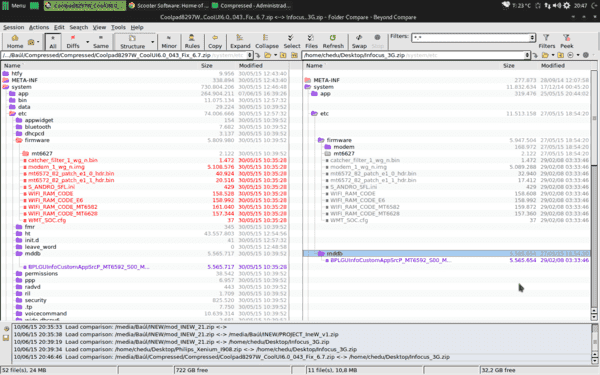Select left file WIFI_RAM_CODE_MT6582
Screen dimensions: 600x375
(x=62, y=207)
